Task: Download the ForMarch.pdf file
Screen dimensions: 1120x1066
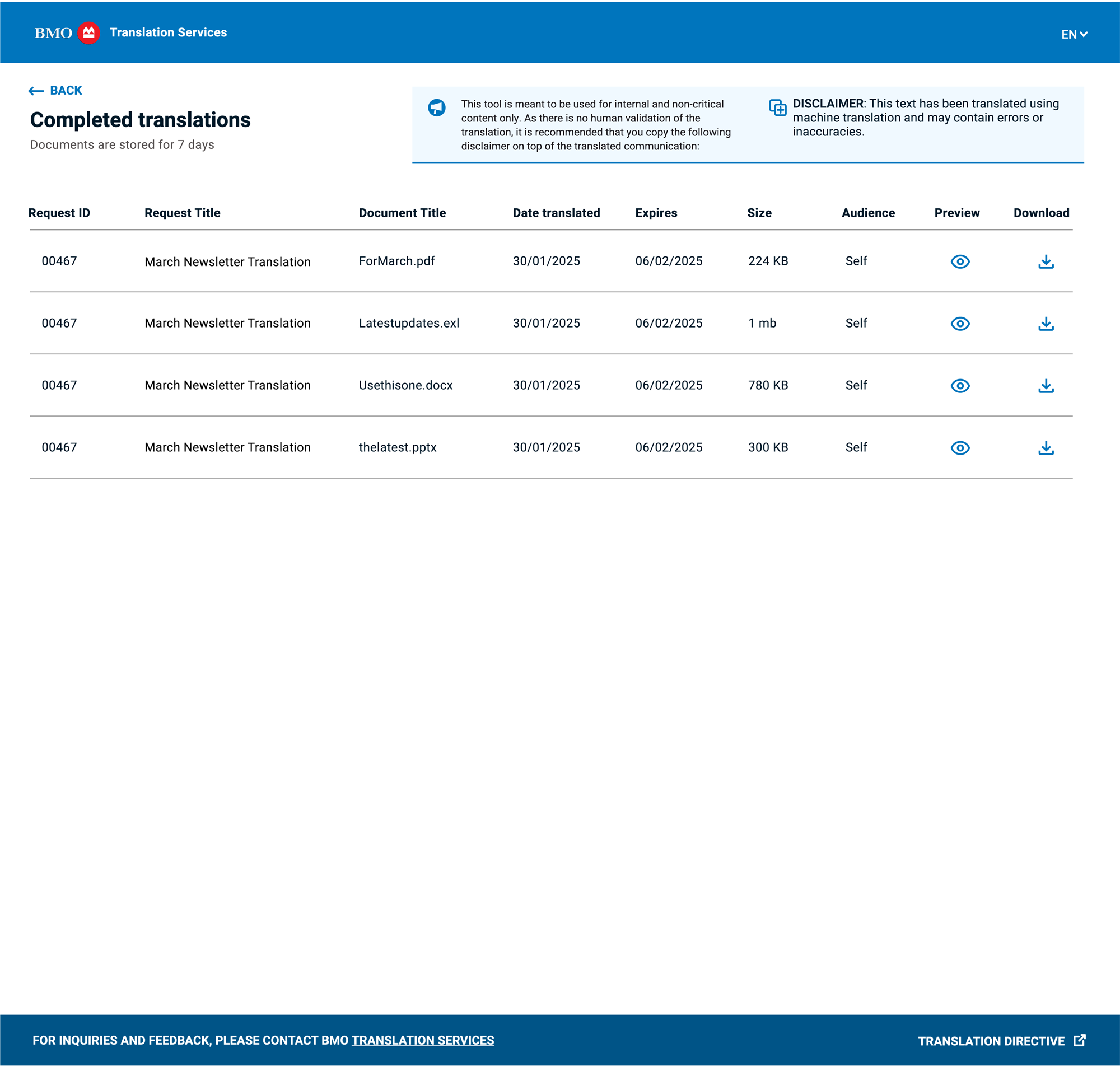Action: pyautogui.click(x=1046, y=261)
